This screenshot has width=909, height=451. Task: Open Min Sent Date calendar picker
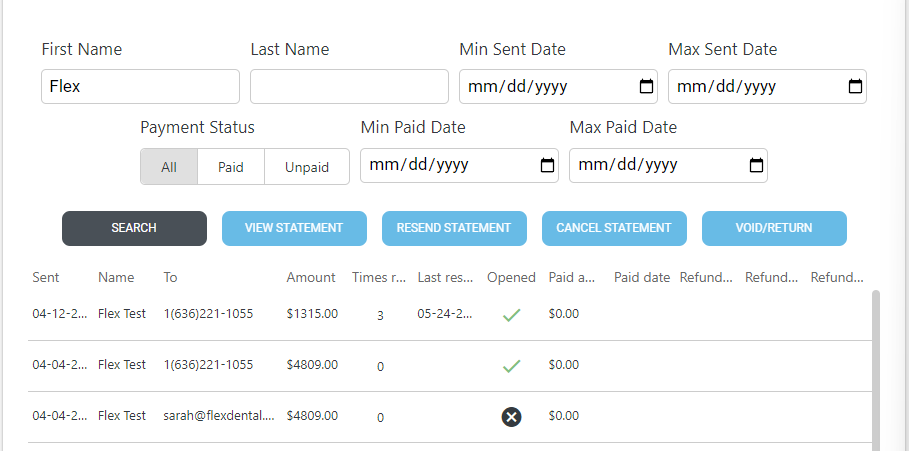tap(647, 86)
